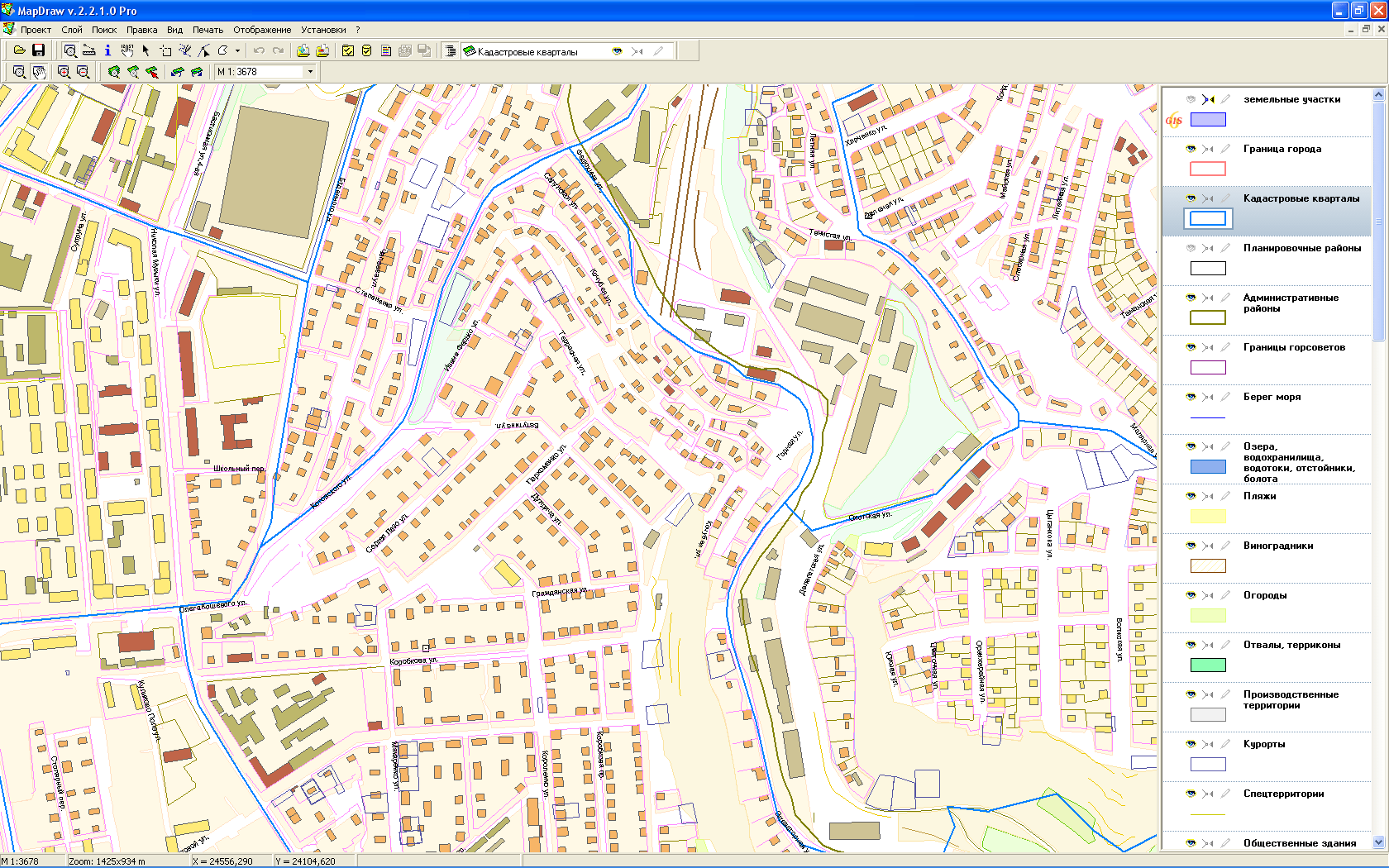Select the Берег моря layer label
This screenshot has height=868, width=1389.
tap(1272, 397)
